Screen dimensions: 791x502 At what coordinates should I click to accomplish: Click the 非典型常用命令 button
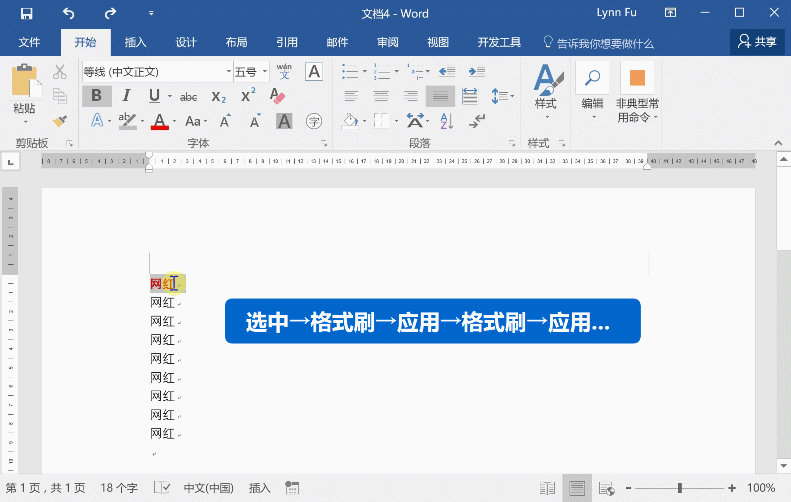637,92
